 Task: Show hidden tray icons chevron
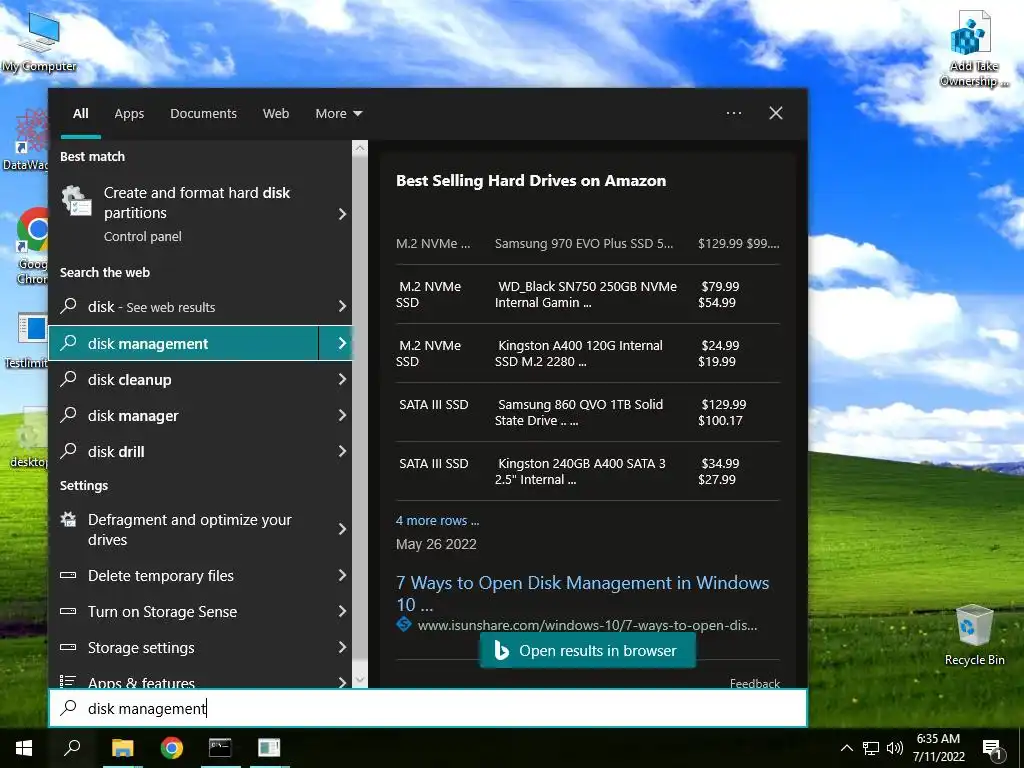tap(846, 748)
